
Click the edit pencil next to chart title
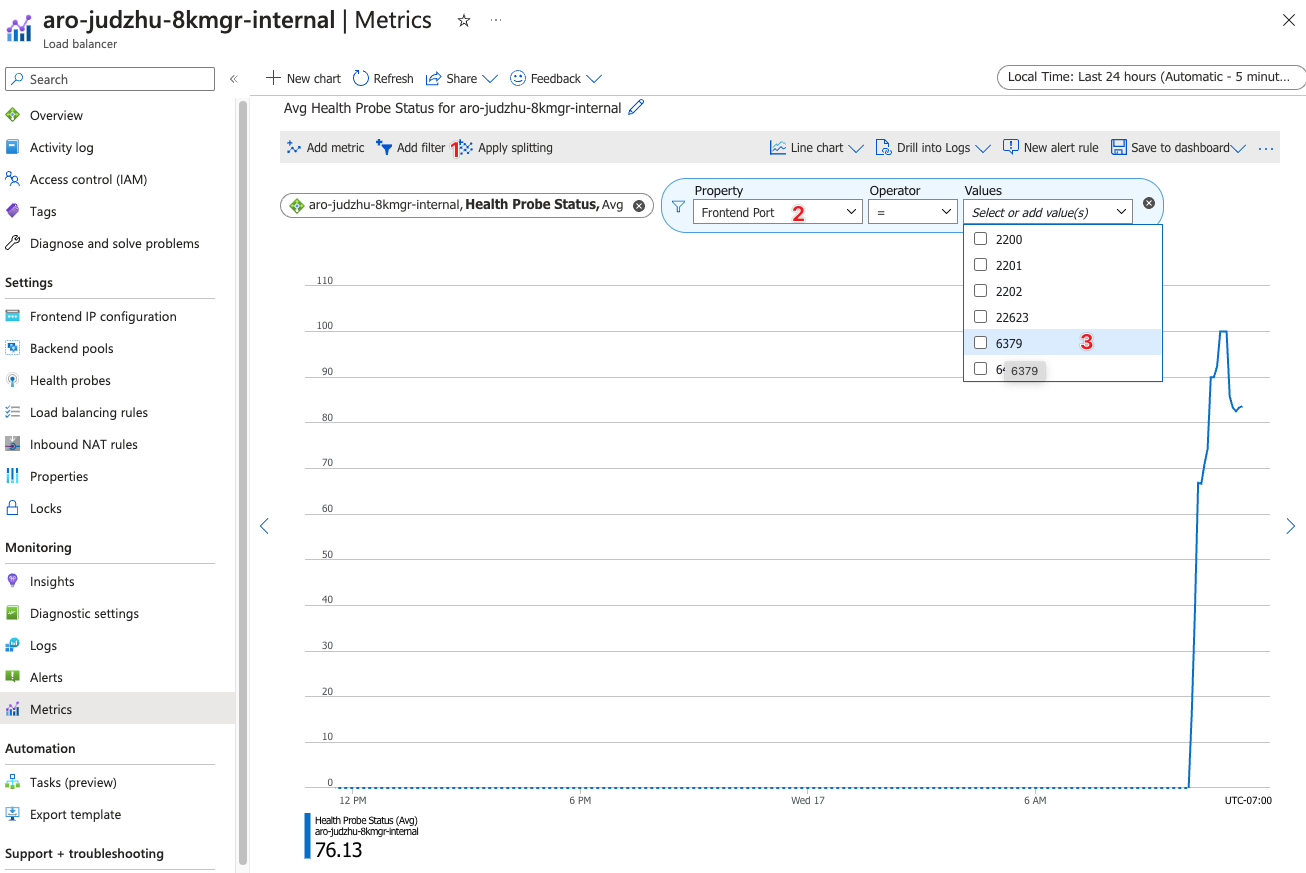[635, 107]
